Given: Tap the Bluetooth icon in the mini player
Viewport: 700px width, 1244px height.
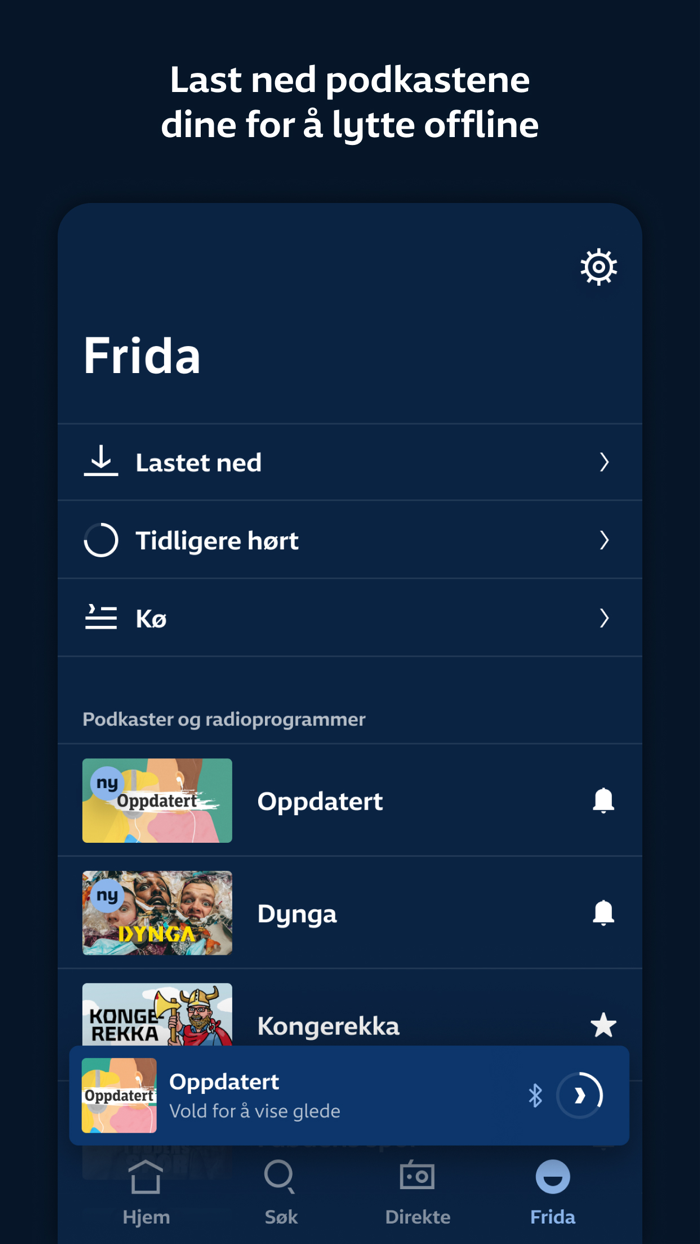Looking at the screenshot, I should click(535, 1095).
